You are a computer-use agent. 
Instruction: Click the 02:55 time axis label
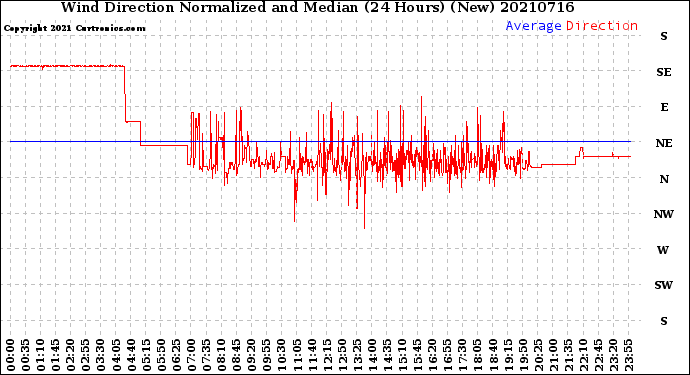click(86, 355)
